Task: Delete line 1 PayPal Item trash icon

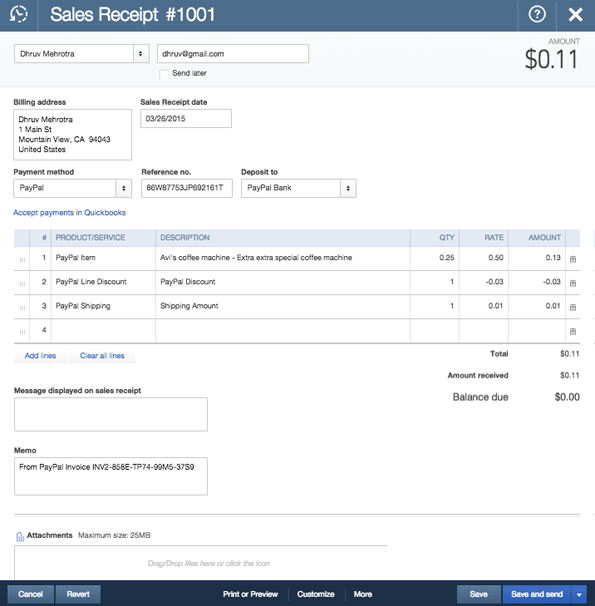Action: pos(573,259)
